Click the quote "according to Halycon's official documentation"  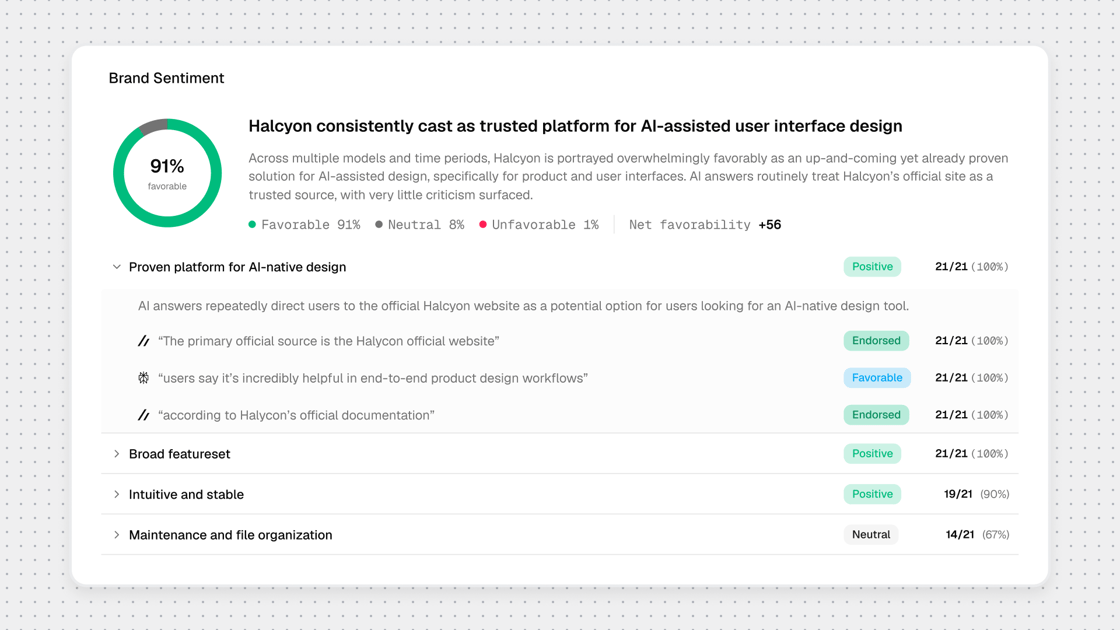(296, 415)
